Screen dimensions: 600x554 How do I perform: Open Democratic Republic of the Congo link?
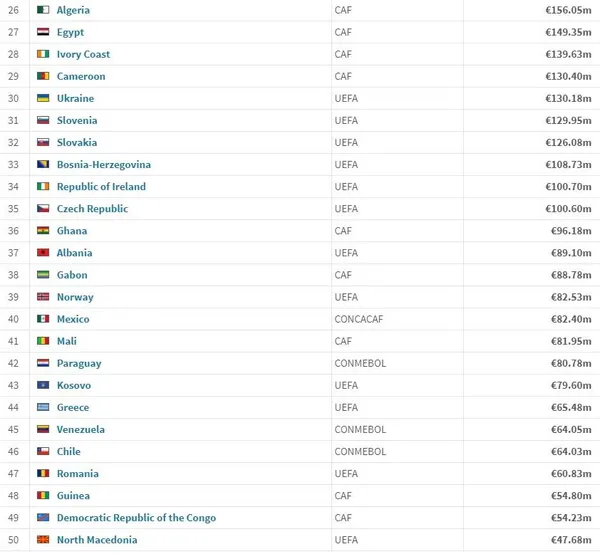[x=136, y=518]
